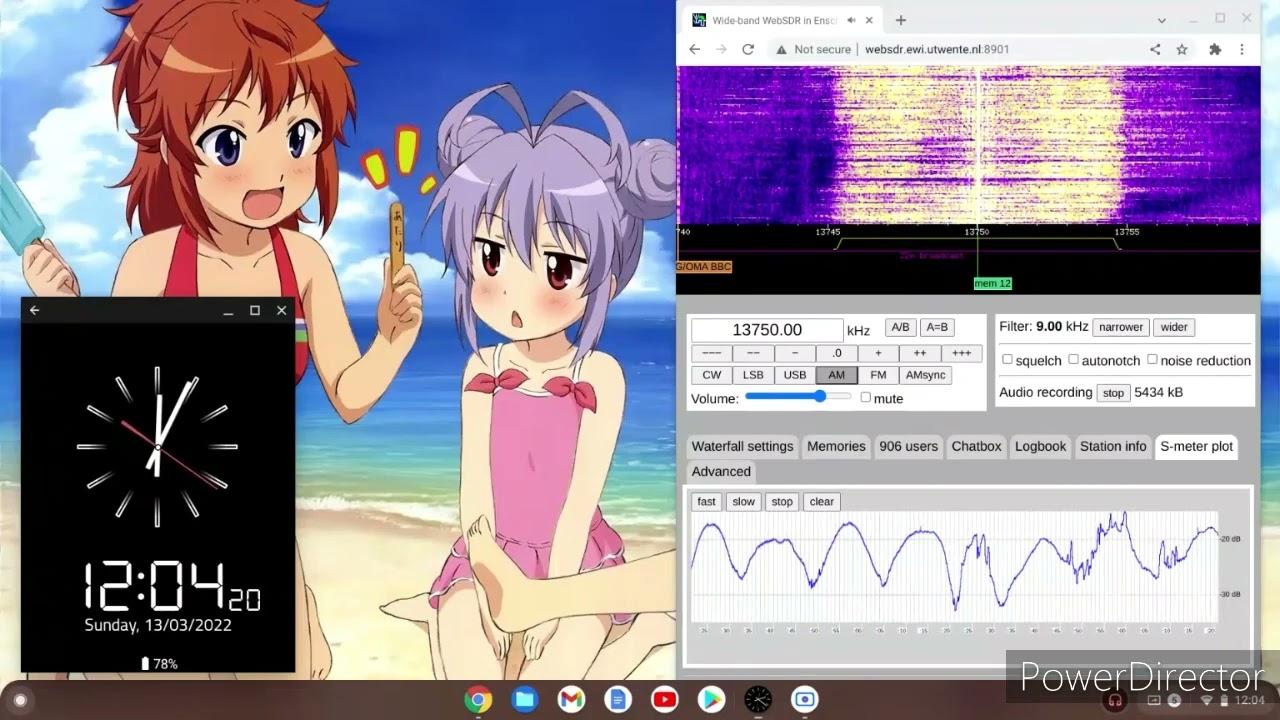Click the frequency input field
The width and height of the screenshot is (1280, 720).
[x=767, y=330]
